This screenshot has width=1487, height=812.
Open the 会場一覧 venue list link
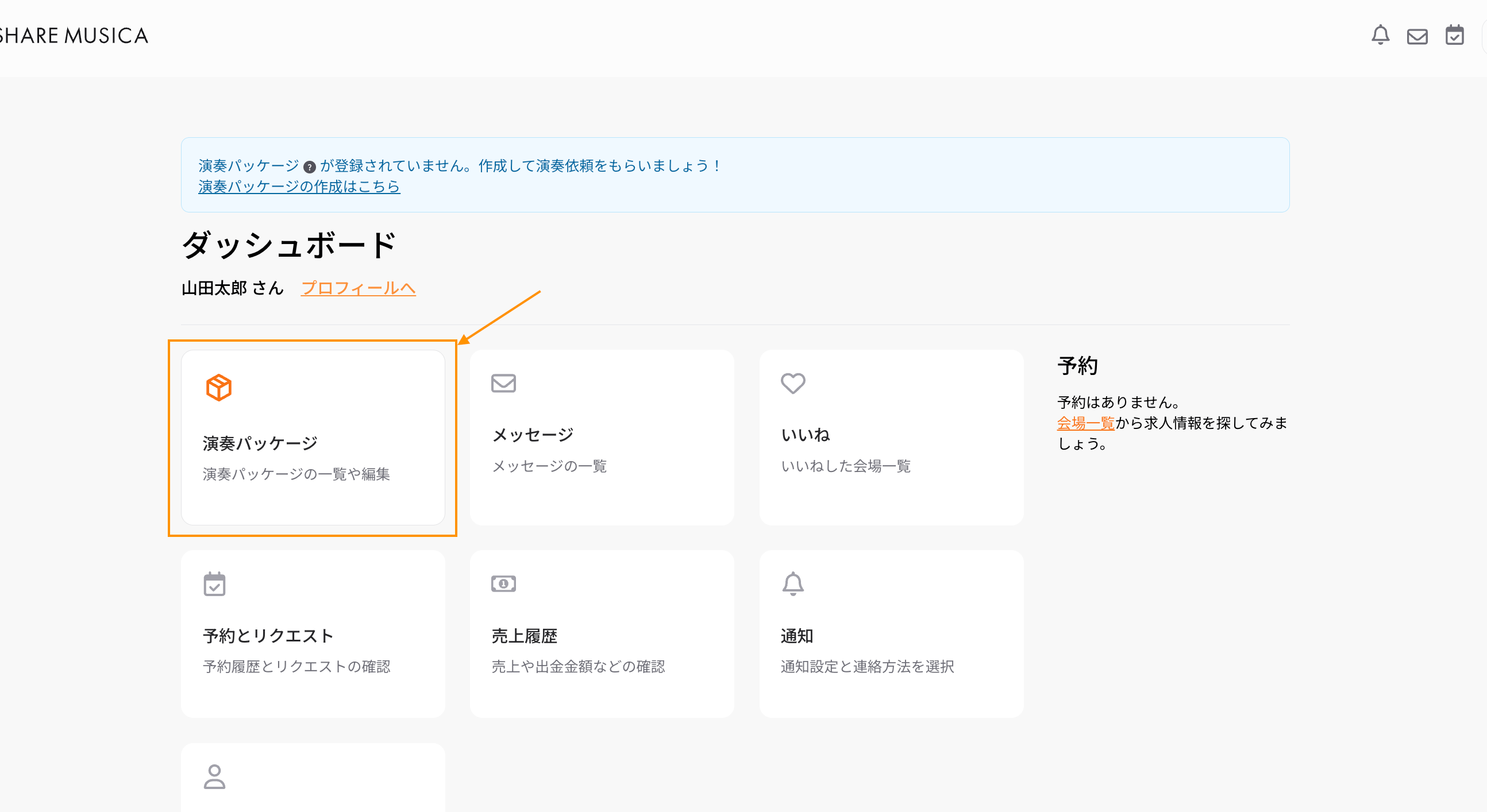pyautogui.click(x=1085, y=423)
